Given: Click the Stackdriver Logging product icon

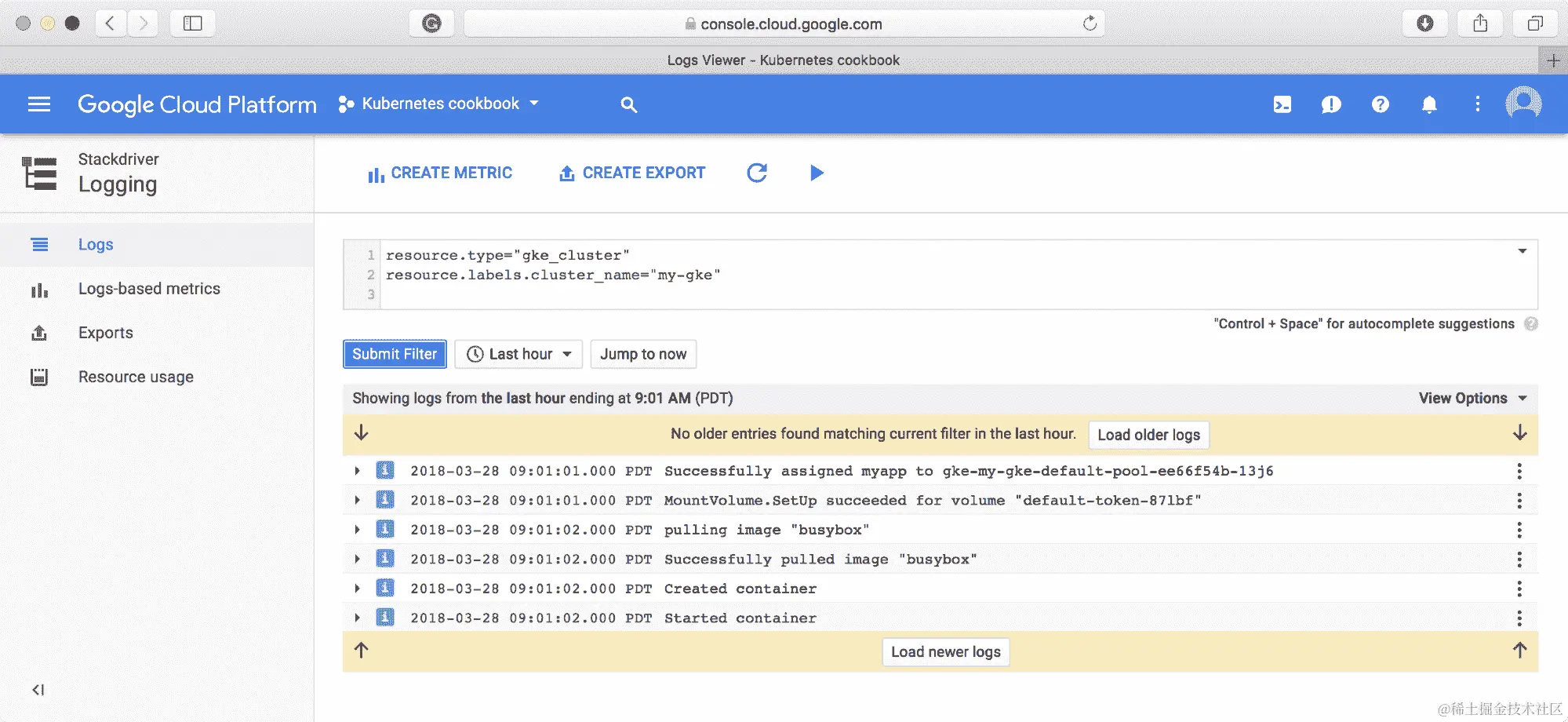Looking at the screenshot, I should click(39, 173).
